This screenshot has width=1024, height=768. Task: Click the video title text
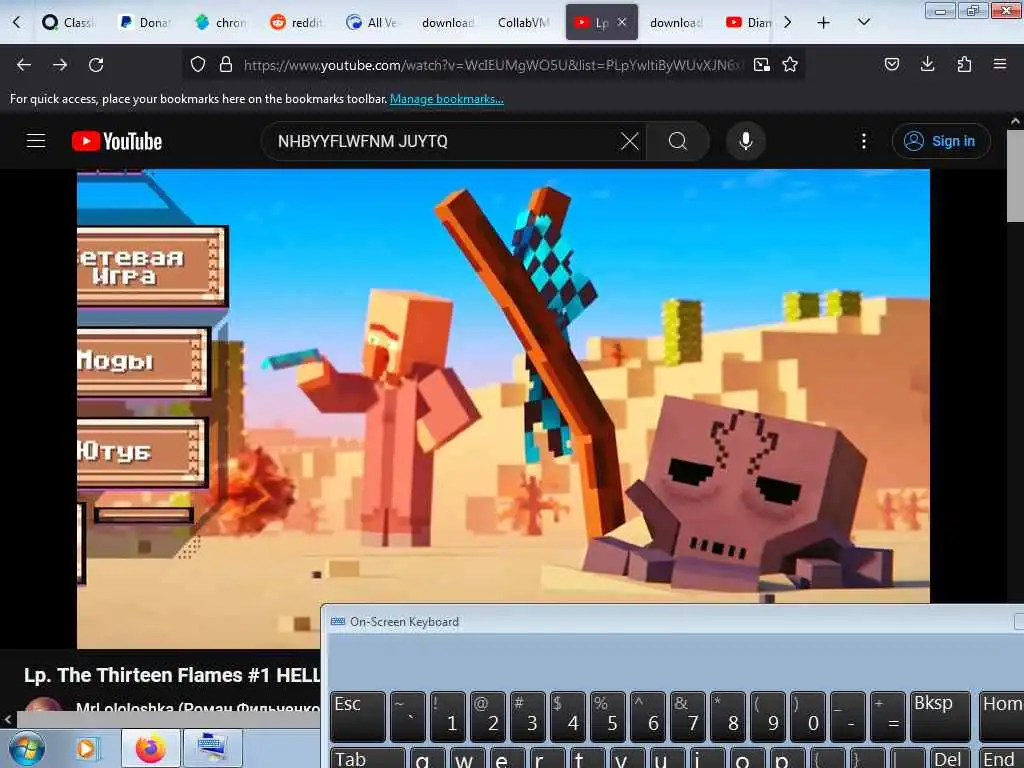point(172,675)
